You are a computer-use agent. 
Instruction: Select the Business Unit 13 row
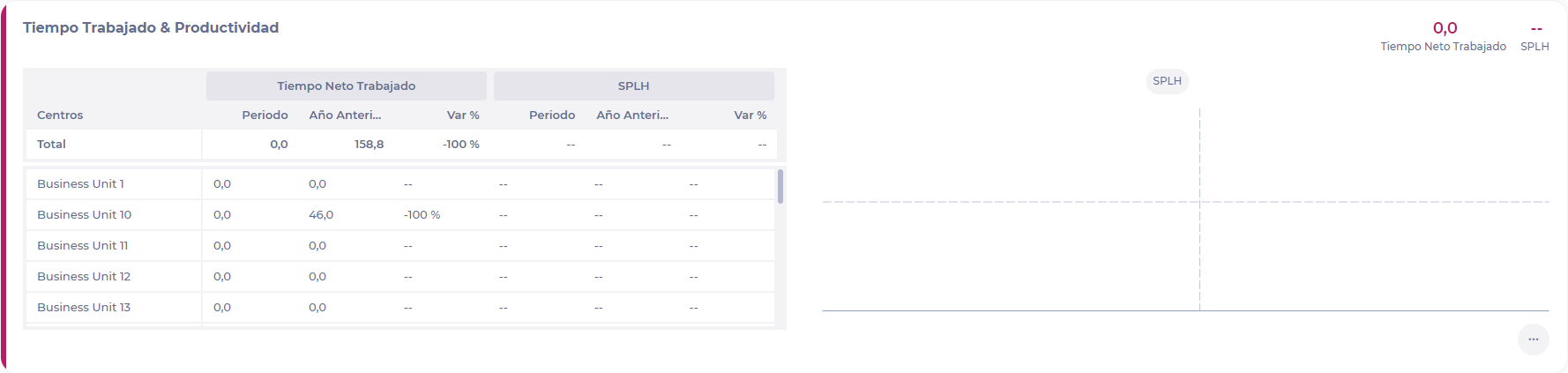(84, 308)
